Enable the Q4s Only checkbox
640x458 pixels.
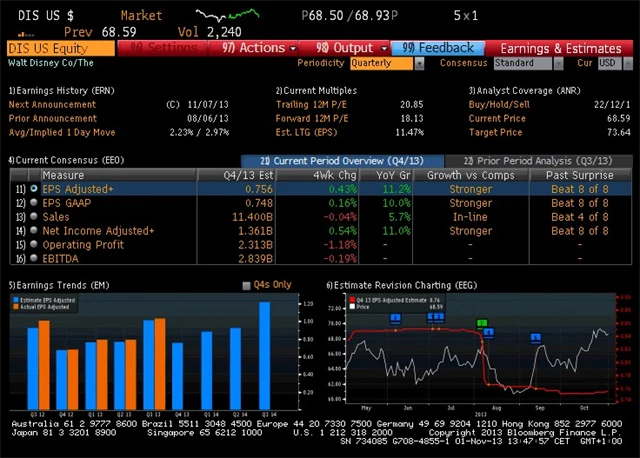tap(247, 285)
